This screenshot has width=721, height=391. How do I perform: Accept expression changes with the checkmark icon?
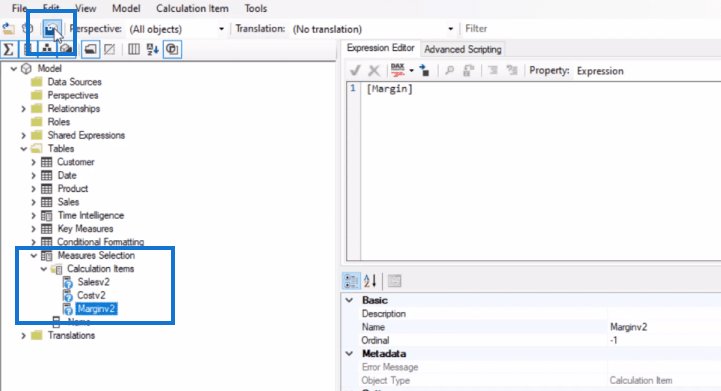(355, 70)
